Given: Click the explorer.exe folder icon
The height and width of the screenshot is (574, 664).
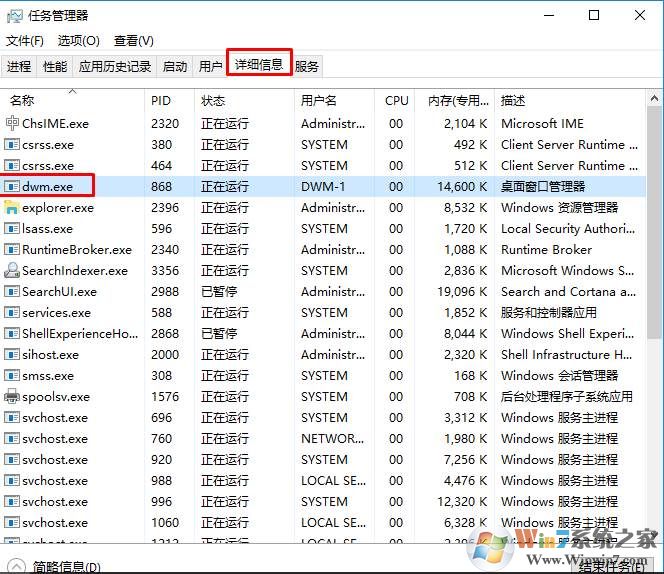Looking at the screenshot, I should tap(12, 208).
